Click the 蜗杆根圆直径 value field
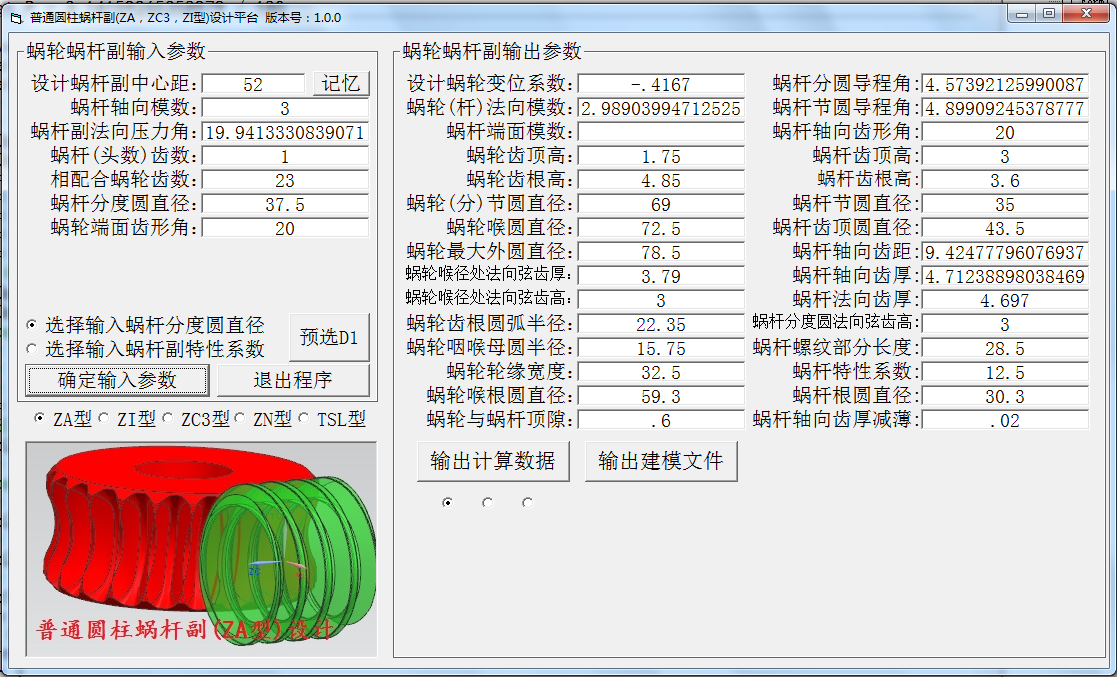The image size is (1117, 677). point(1005,396)
